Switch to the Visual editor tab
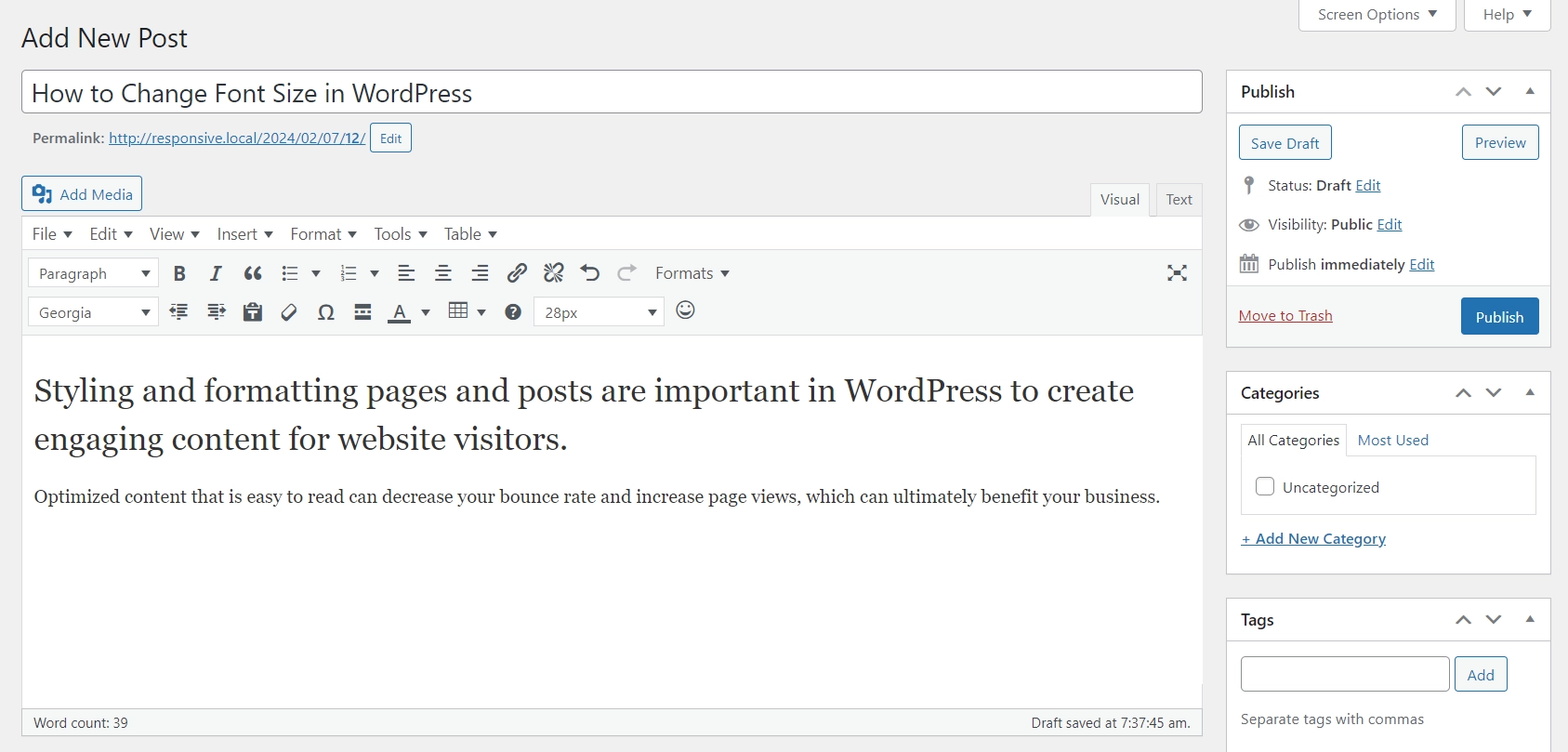 tap(1120, 200)
